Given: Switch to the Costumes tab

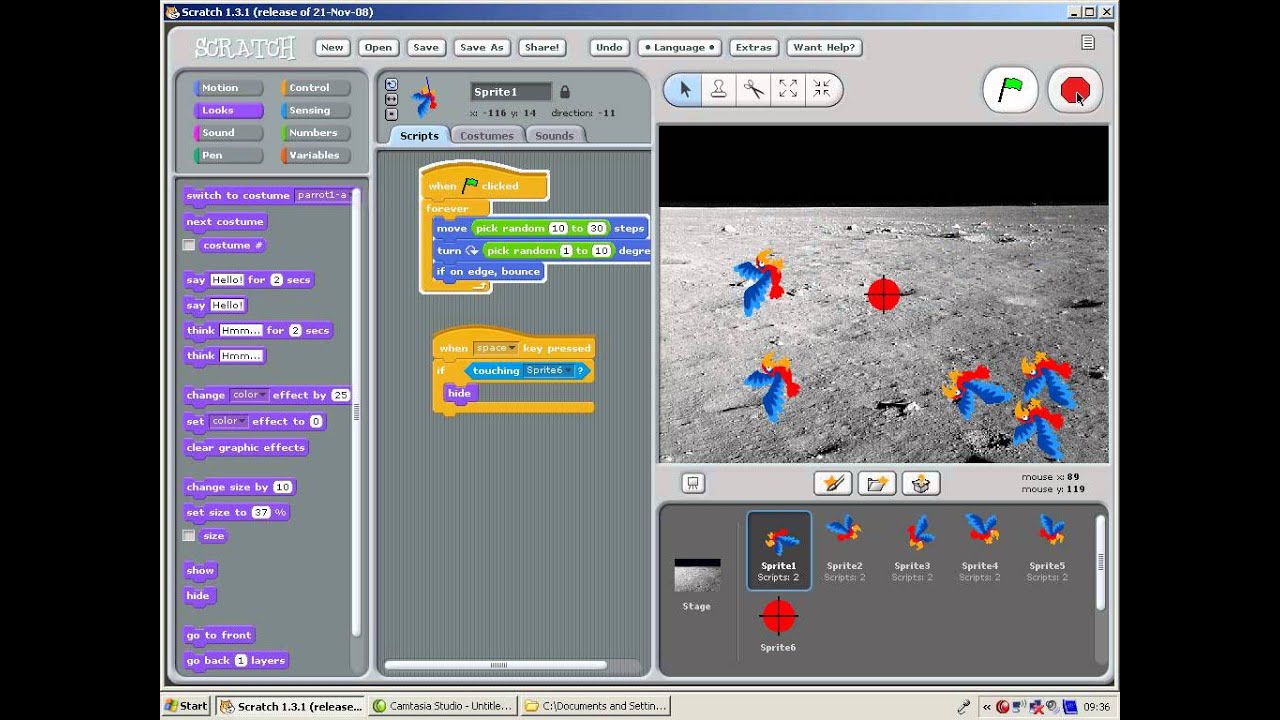Looking at the screenshot, I should pos(487,135).
